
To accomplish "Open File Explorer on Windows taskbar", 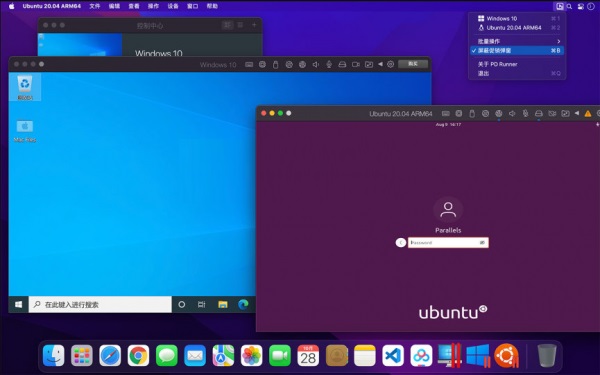I will (223, 304).
